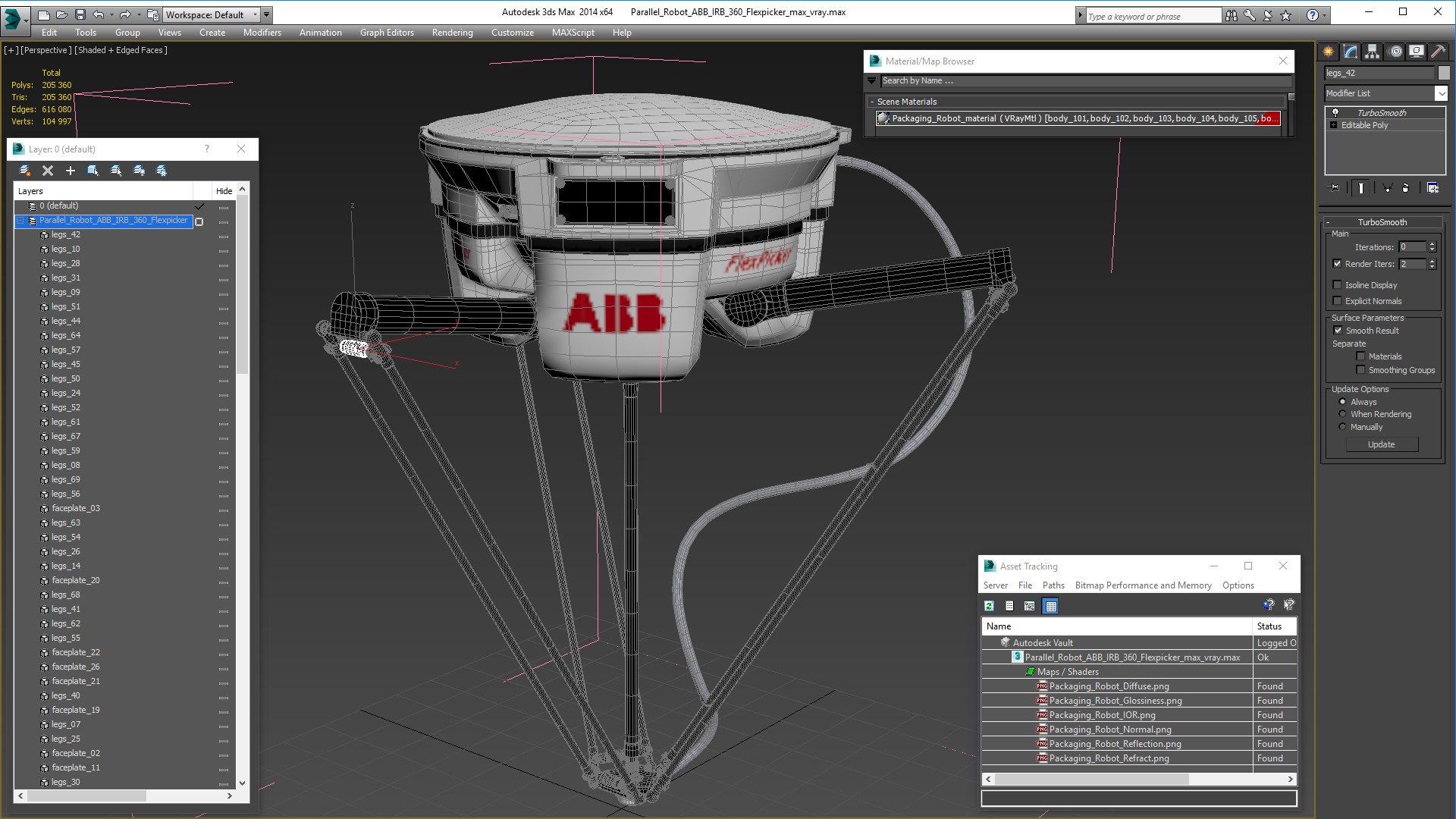Enable Separate by Smoothing Groups checkbox

(x=1360, y=370)
